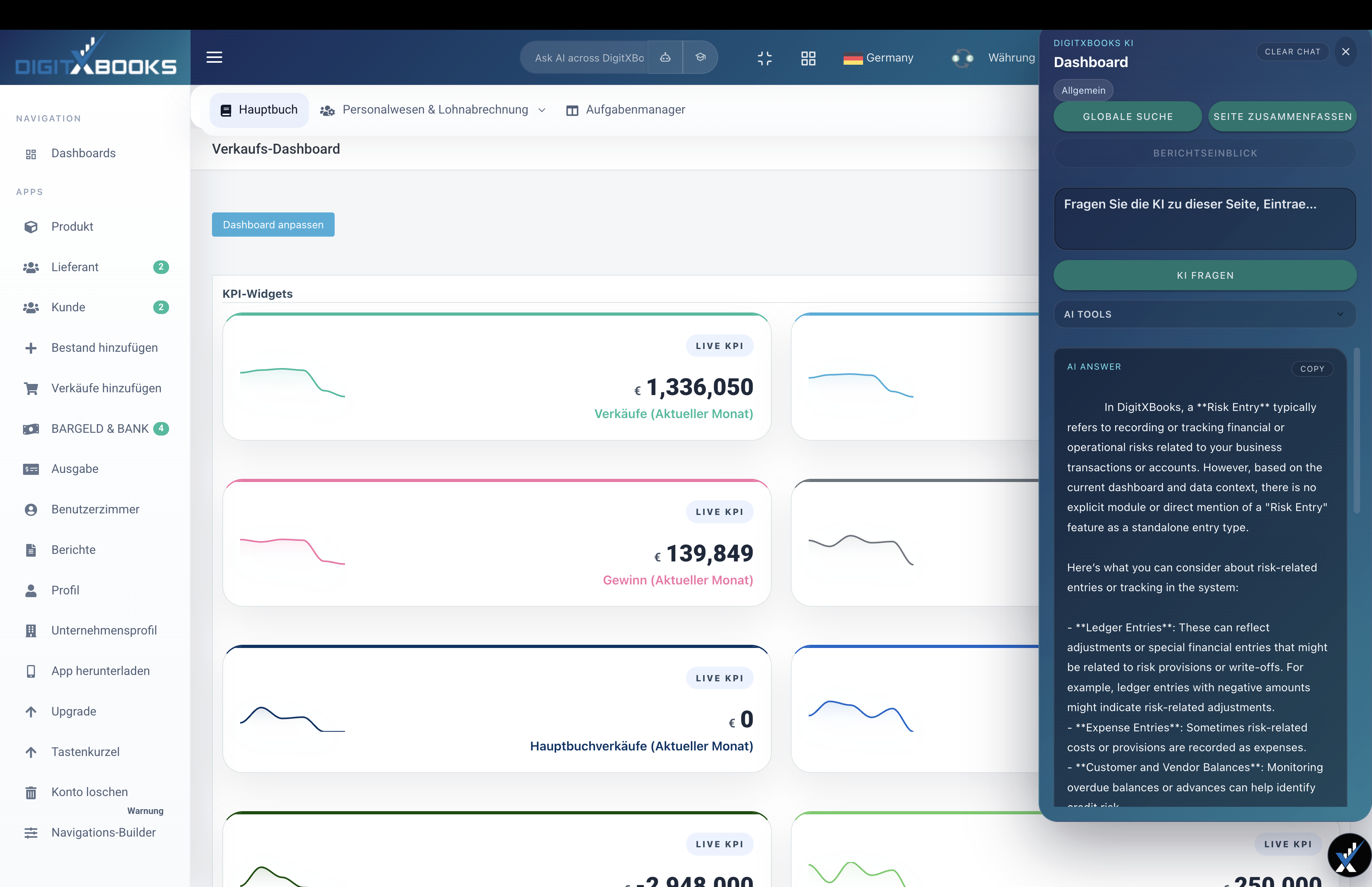The width and height of the screenshot is (1372, 887).
Task: Open the AI robot assistant in the search bar
Action: 665,57
